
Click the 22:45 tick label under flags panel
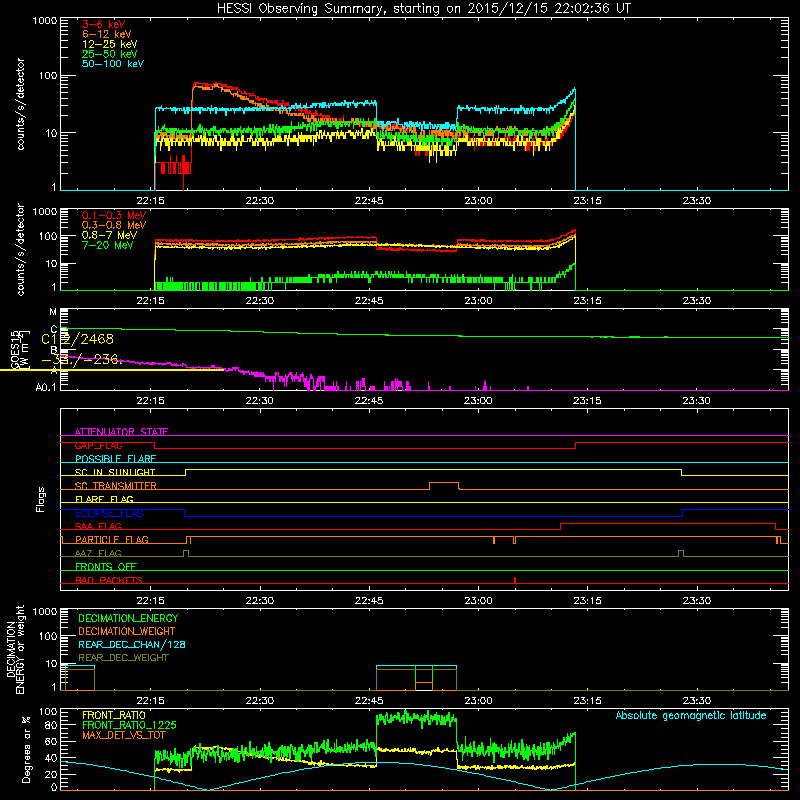(x=369, y=601)
